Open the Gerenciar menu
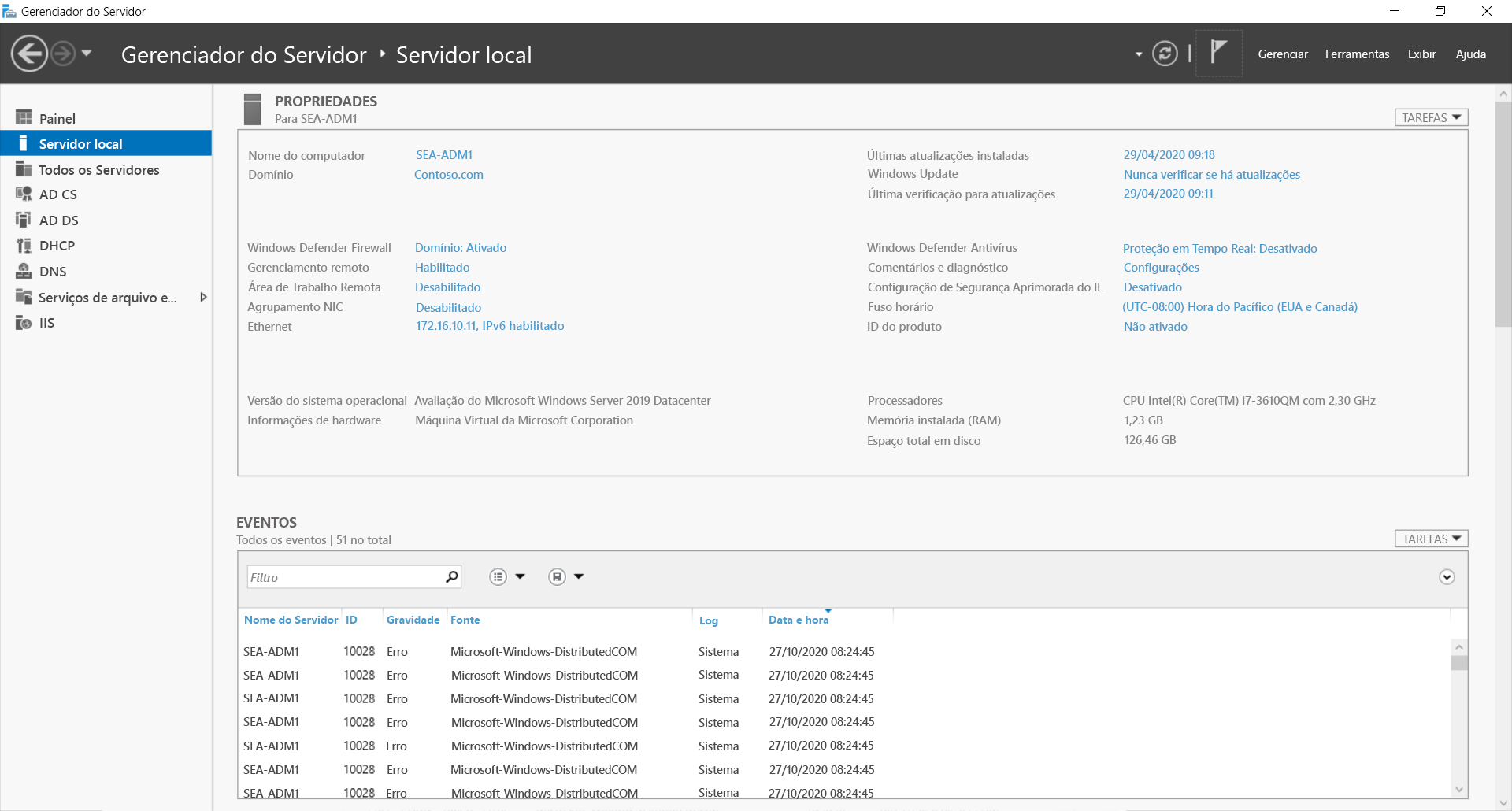 (x=1283, y=54)
